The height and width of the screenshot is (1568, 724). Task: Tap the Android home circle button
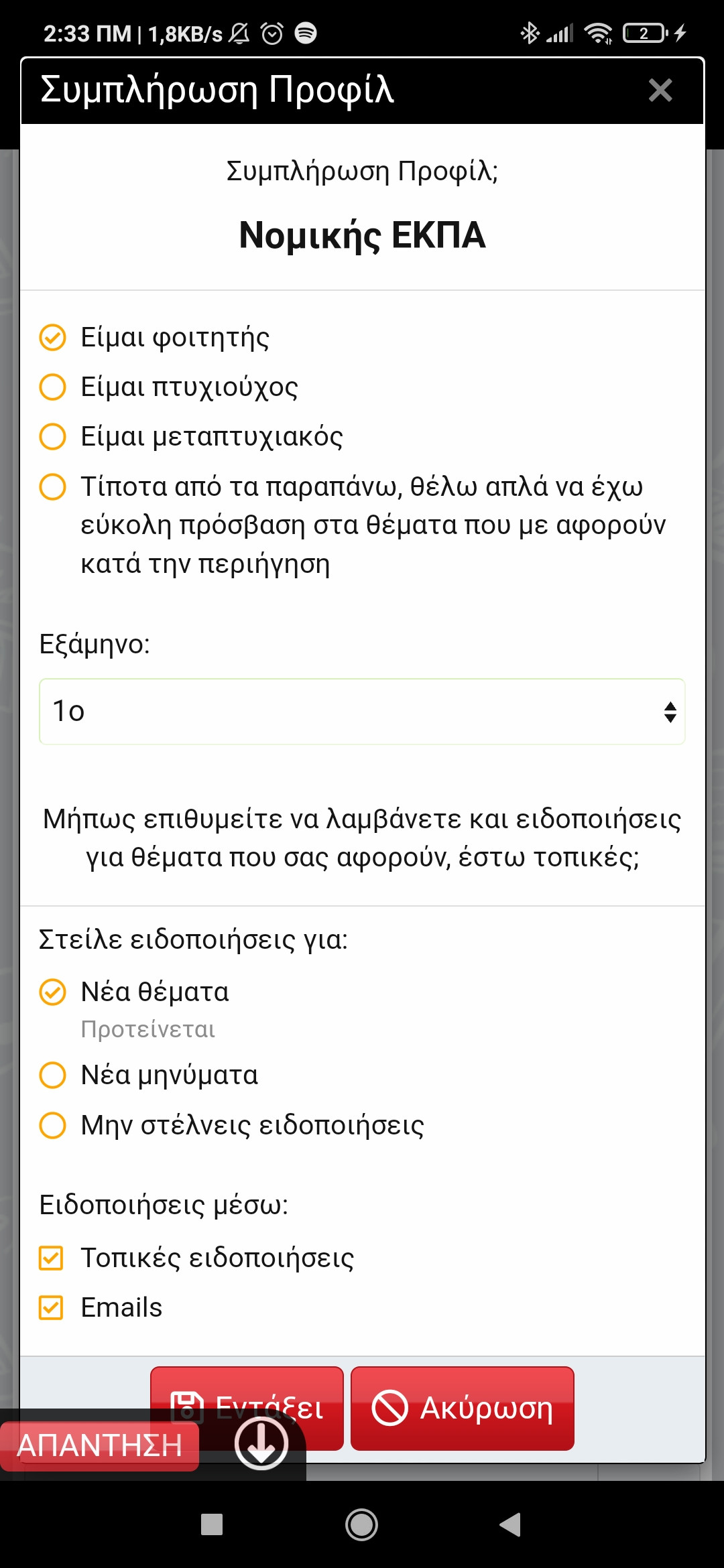coord(361,1524)
